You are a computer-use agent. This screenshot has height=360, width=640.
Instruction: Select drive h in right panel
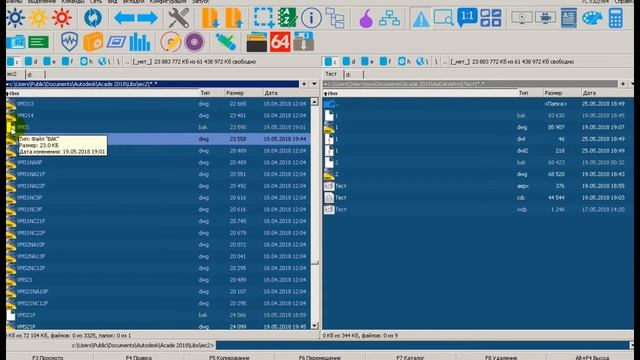[x=404, y=62]
